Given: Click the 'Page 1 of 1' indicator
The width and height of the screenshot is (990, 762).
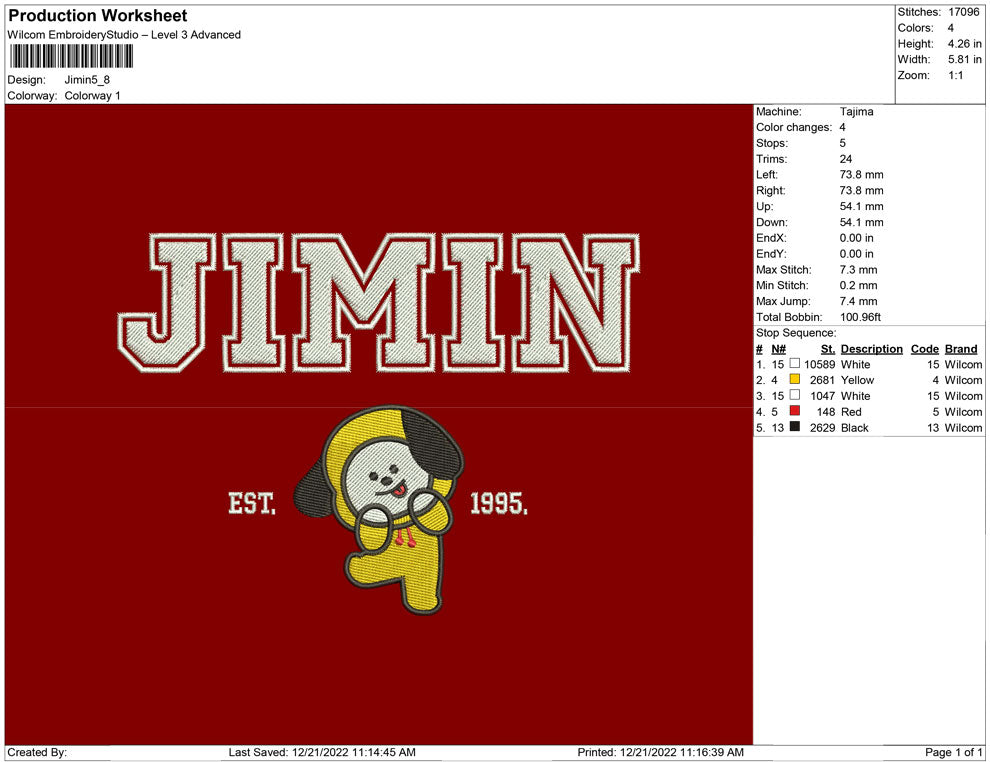Looking at the screenshot, I should click(x=953, y=752).
